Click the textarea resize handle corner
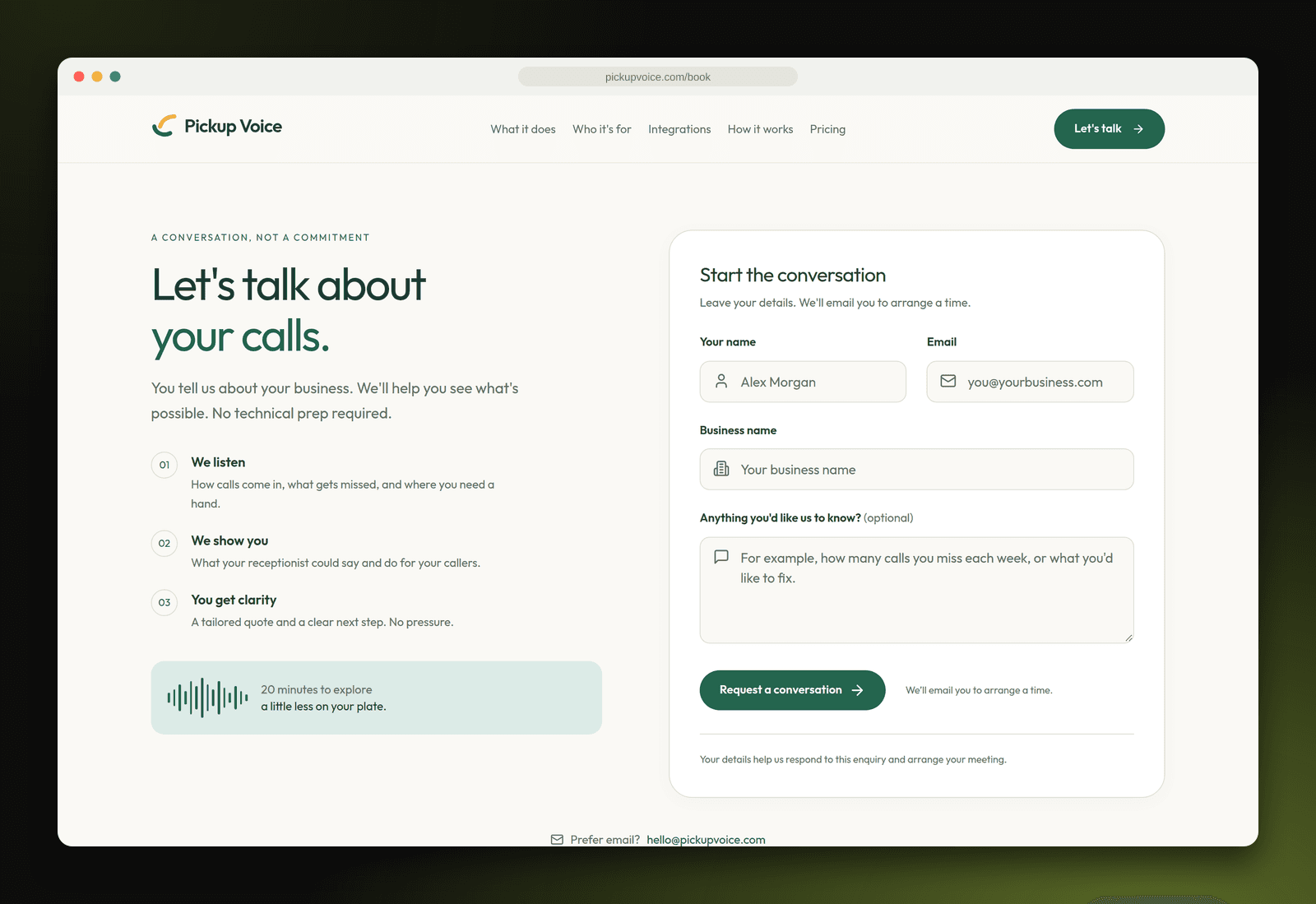This screenshot has height=904, width=1316. (1128, 637)
